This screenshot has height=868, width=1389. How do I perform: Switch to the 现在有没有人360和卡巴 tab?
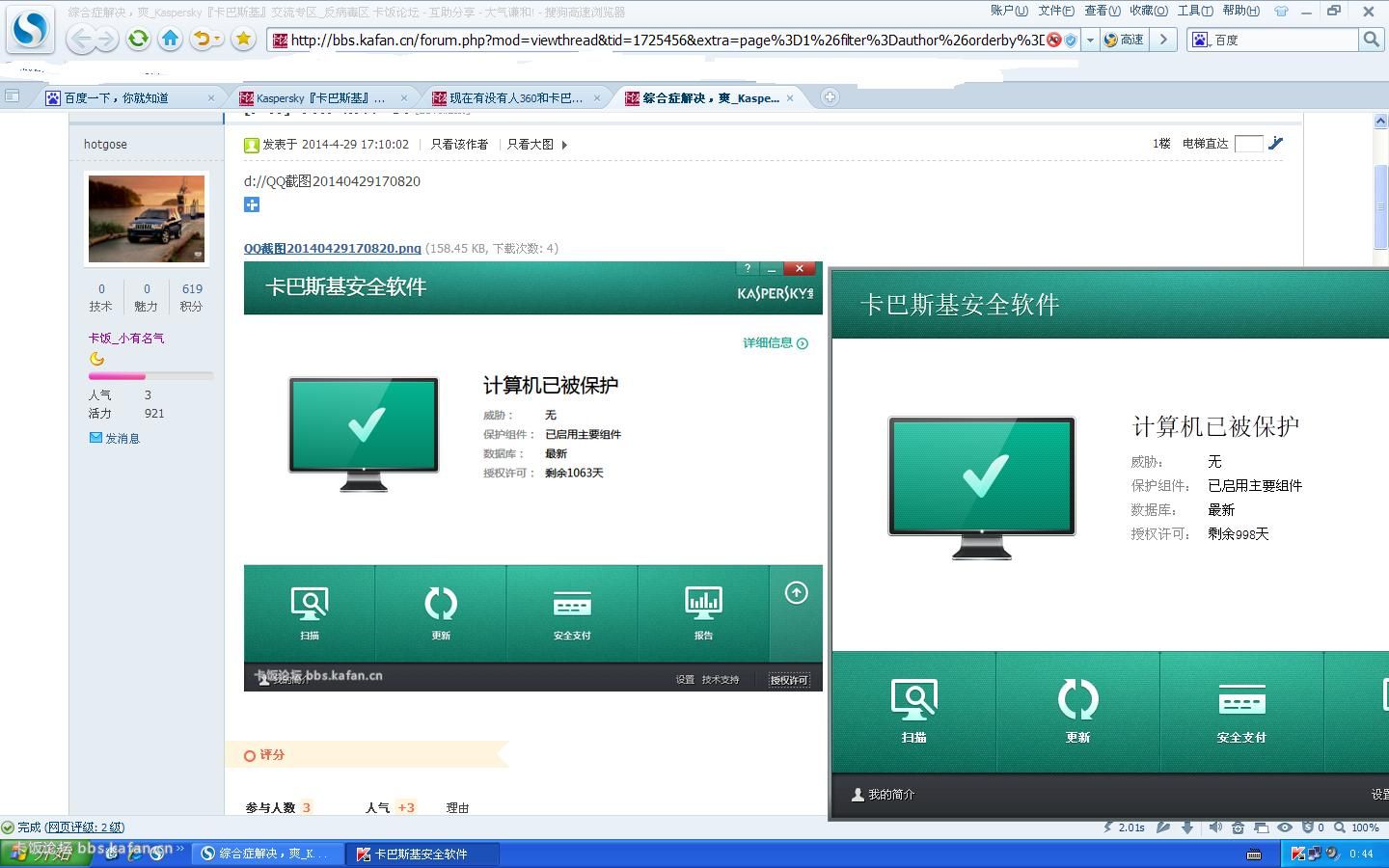coord(517,97)
